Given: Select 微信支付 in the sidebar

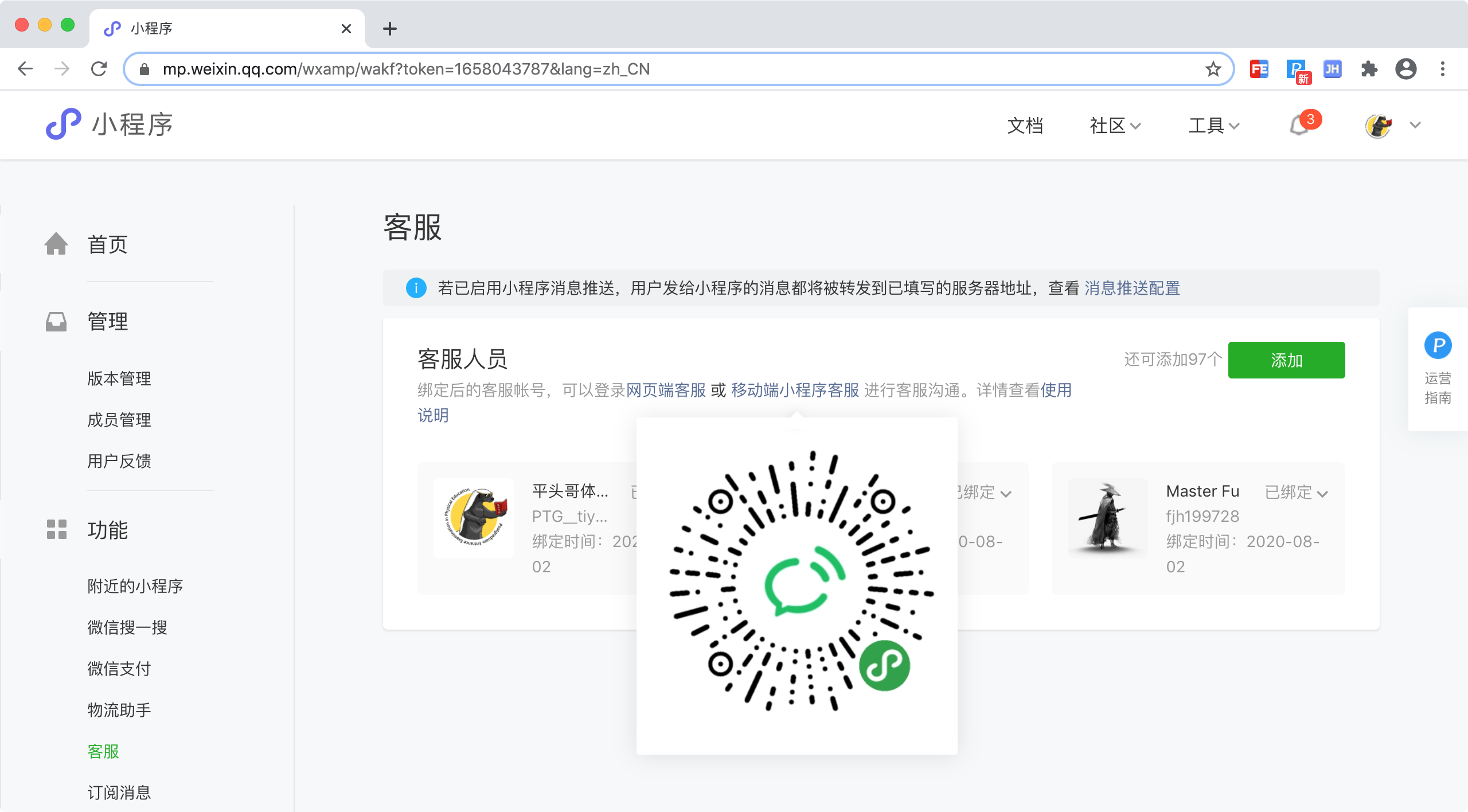Looking at the screenshot, I should (119, 669).
